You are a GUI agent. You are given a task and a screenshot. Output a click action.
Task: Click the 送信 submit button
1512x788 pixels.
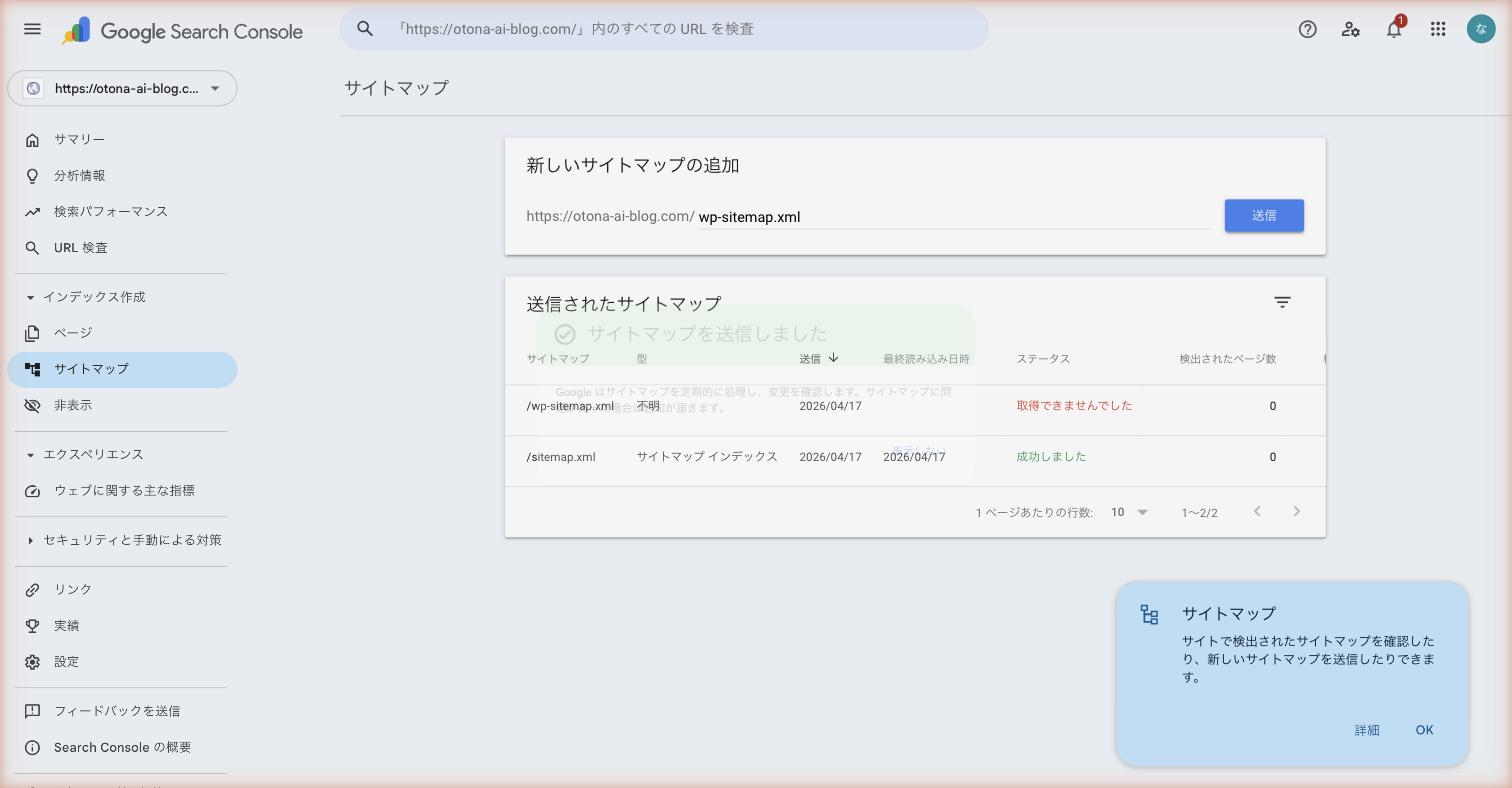pyautogui.click(x=1264, y=216)
